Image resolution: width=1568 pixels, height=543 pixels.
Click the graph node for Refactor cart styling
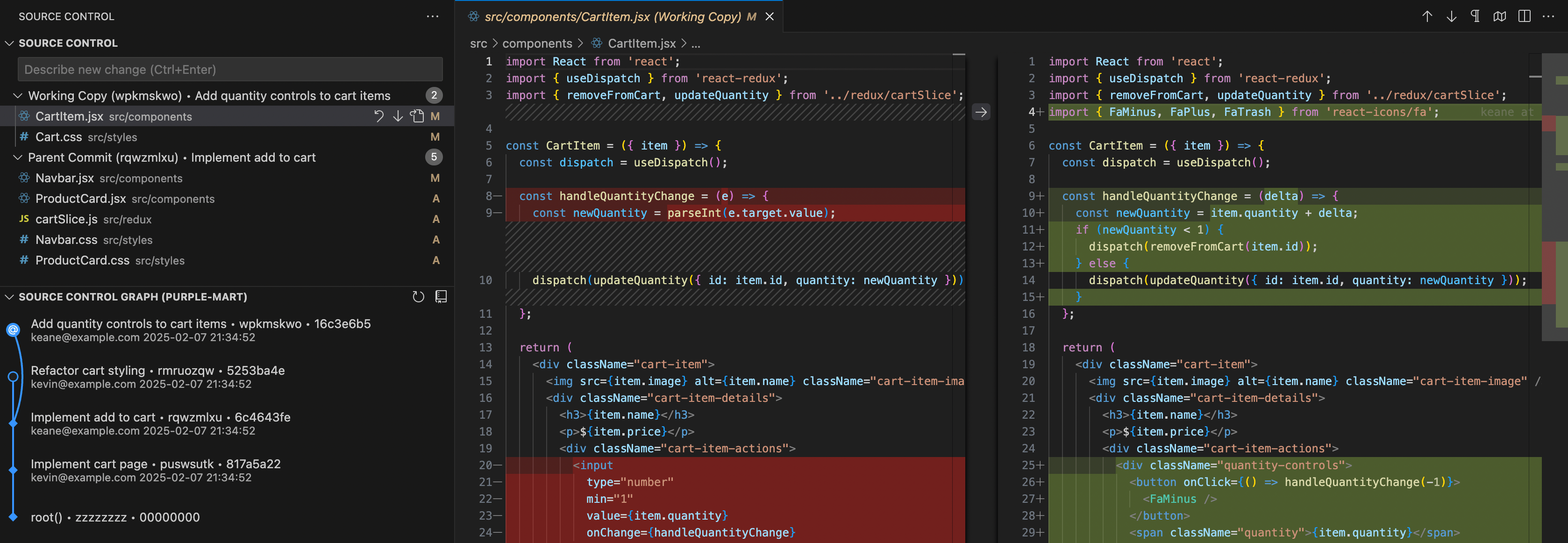pyautogui.click(x=13, y=377)
